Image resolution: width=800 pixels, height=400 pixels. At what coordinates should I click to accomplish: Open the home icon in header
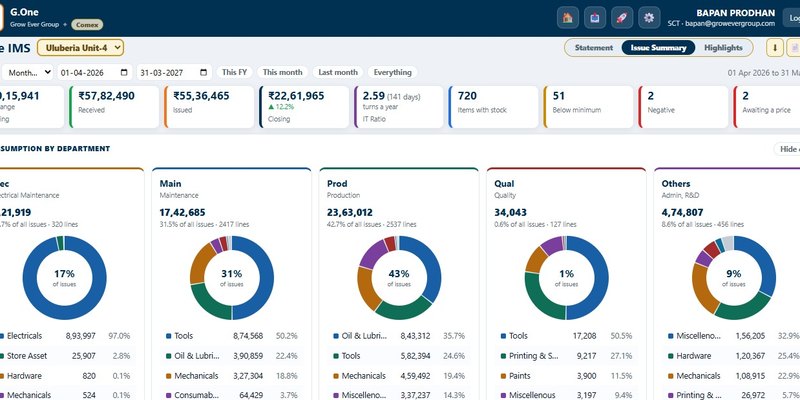coord(567,18)
